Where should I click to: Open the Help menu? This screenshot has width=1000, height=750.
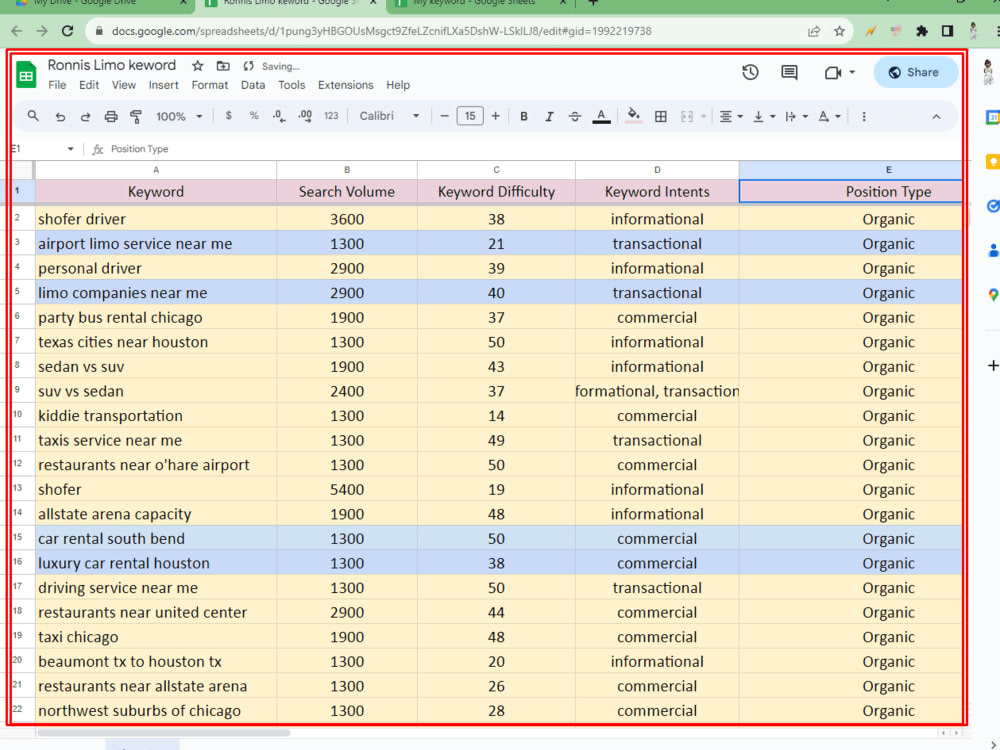[x=398, y=85]
